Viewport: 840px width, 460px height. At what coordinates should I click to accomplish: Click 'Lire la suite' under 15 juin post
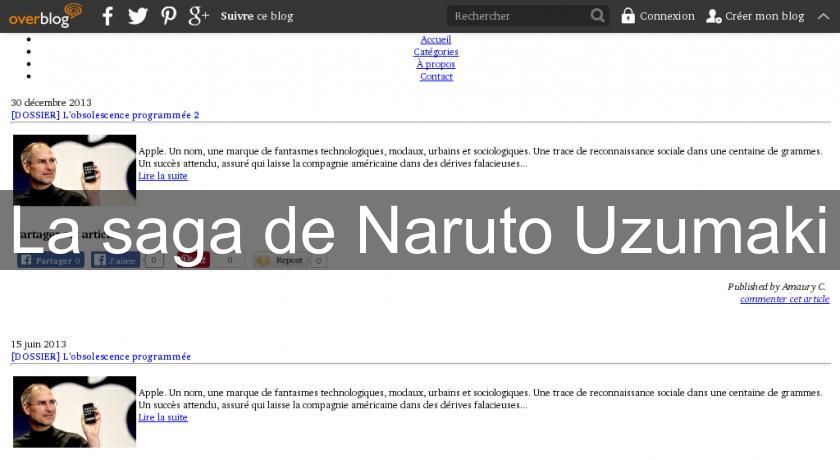pyautogui.click(x=163, y=417)
